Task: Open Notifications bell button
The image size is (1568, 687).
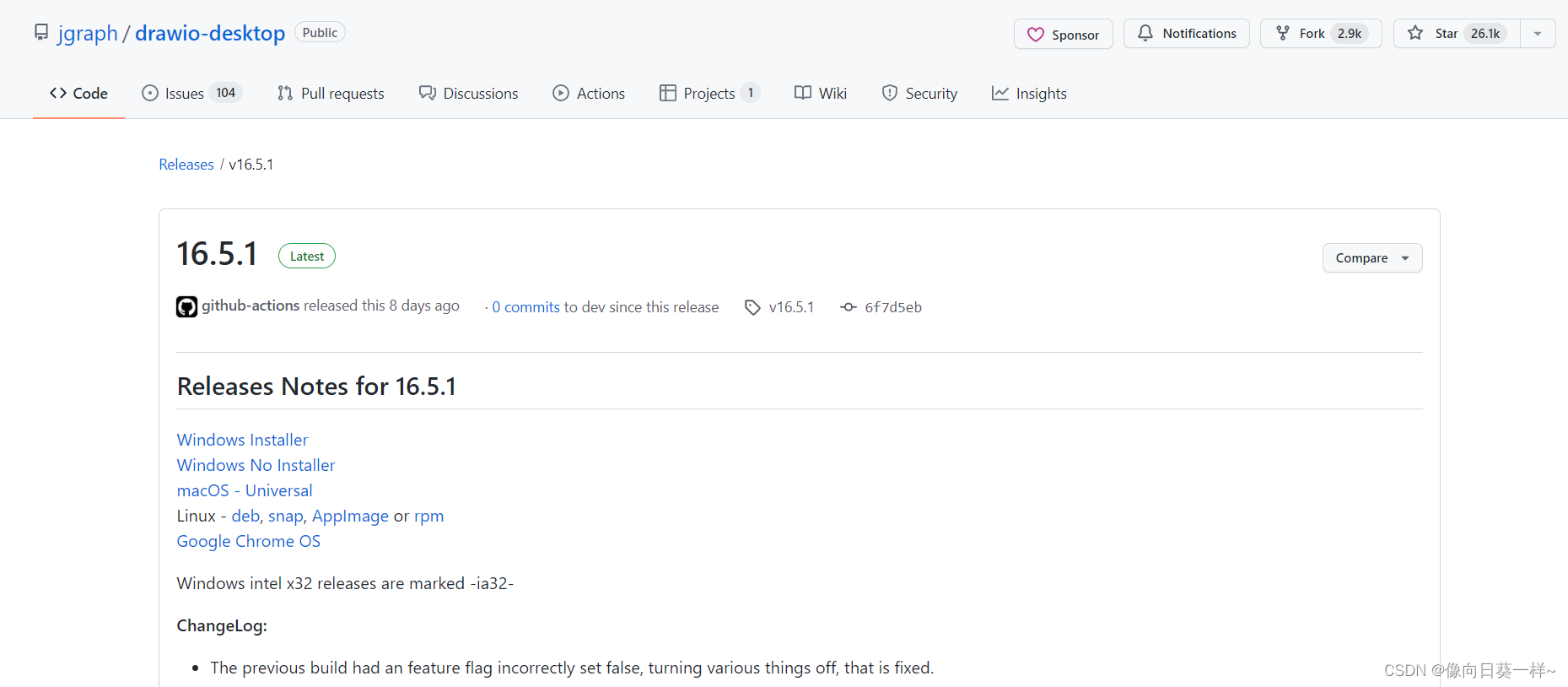Action: click(1186, 34)
